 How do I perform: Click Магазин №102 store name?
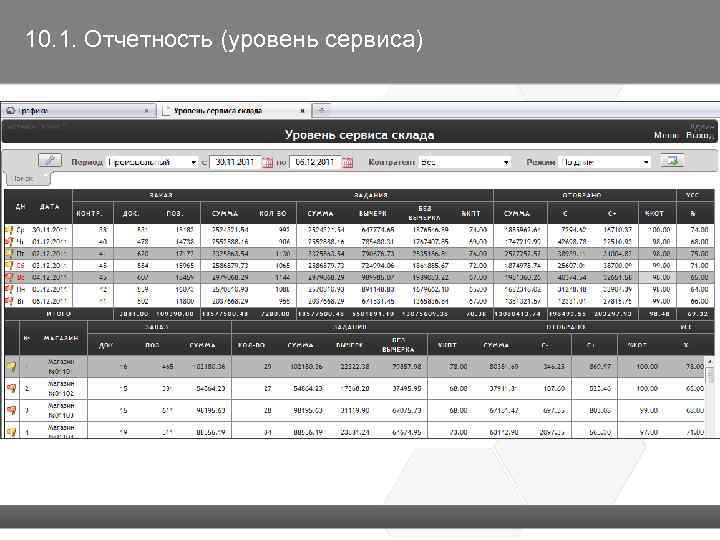(61, 388)
